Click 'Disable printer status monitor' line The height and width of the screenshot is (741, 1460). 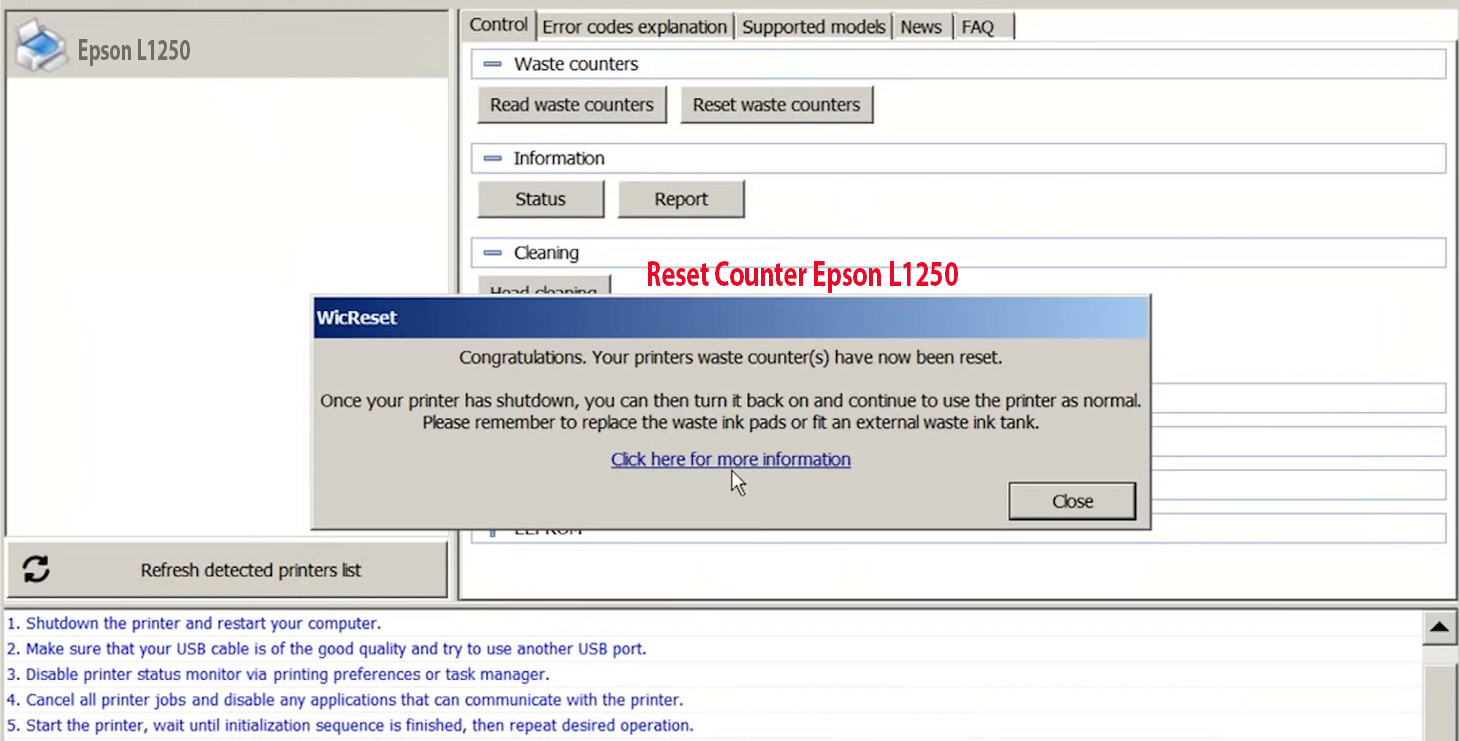tap(277, 675)
